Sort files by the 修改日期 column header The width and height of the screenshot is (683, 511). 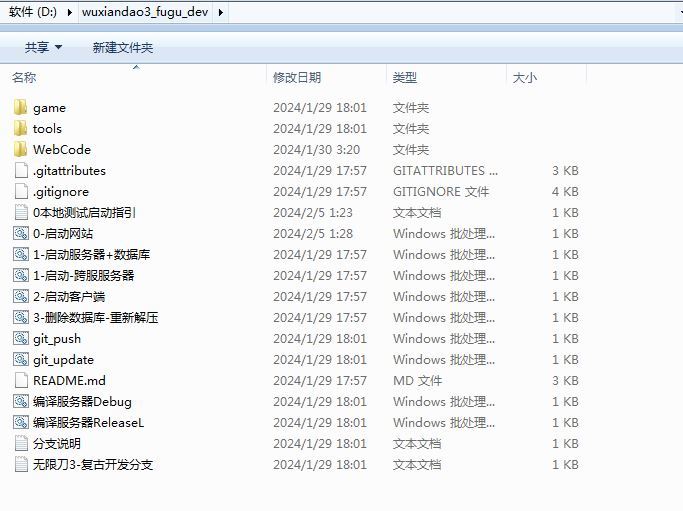pos(297,78)
